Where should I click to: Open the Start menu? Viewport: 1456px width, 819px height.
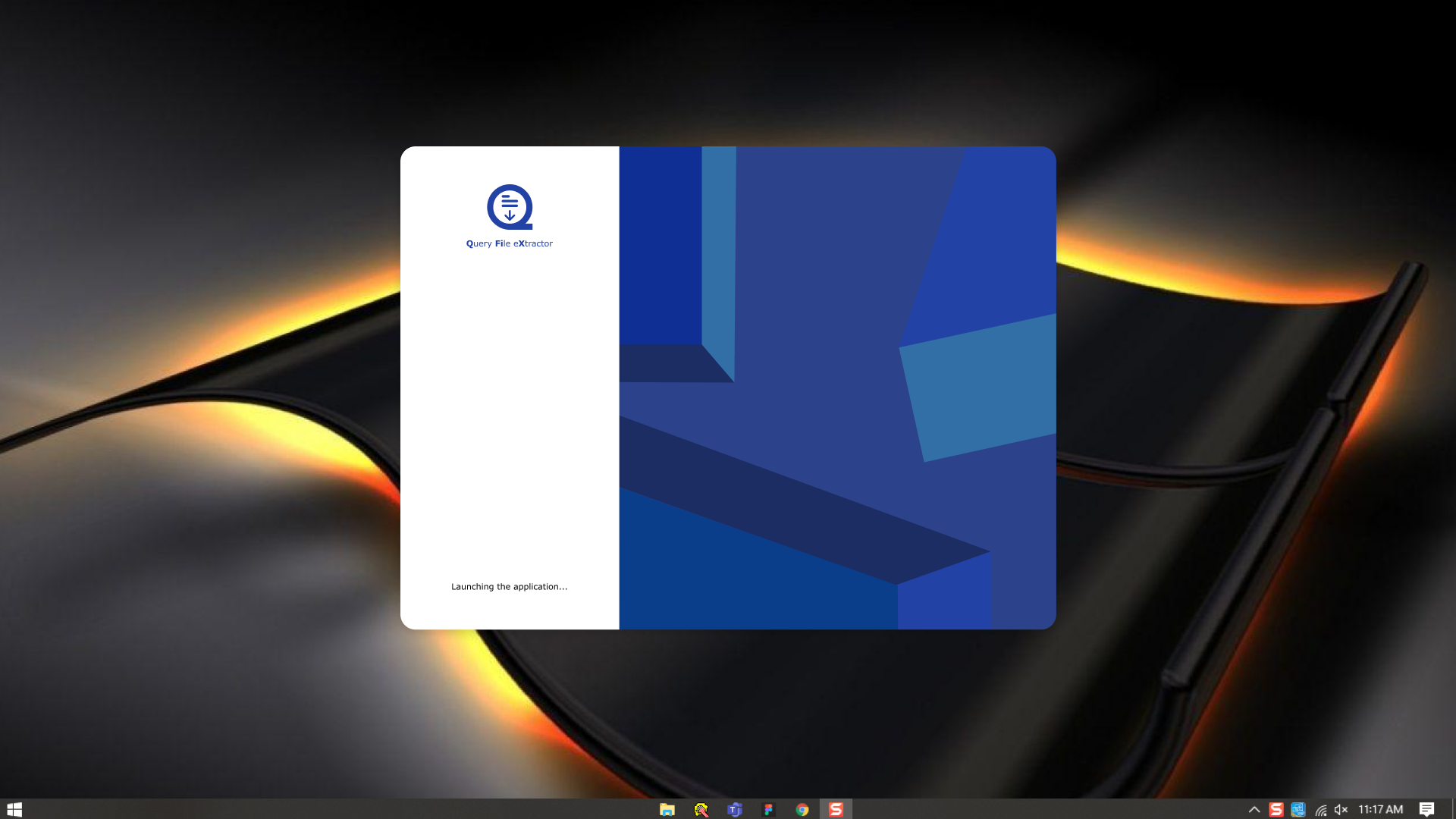[14, 809]
